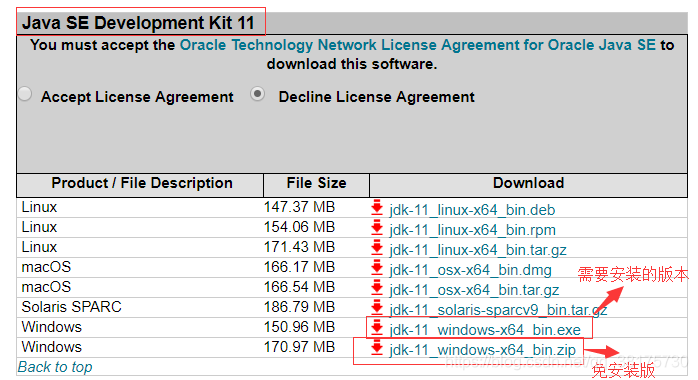This screenshot has width=698, height=380.
Task: Click the 166.54 MB file size cell
Action: (x=299, y=287)
